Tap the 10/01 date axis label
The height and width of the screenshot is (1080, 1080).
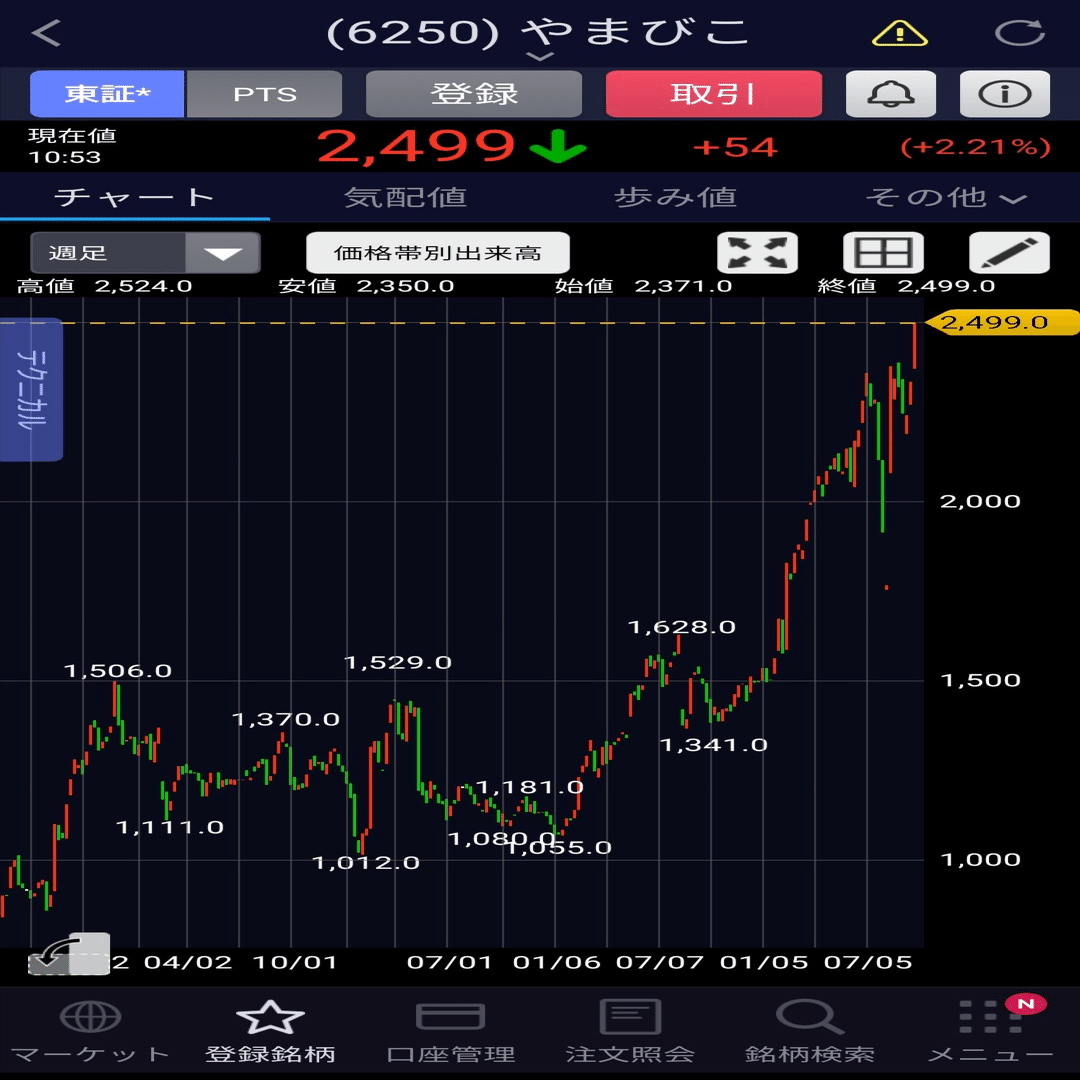tap(295, 962)
